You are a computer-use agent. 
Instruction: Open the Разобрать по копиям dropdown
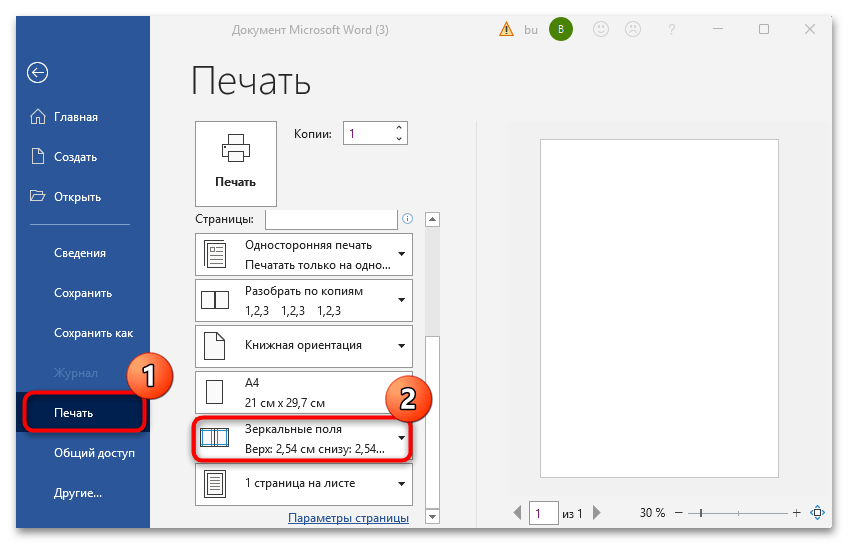(x=304, y=301)
